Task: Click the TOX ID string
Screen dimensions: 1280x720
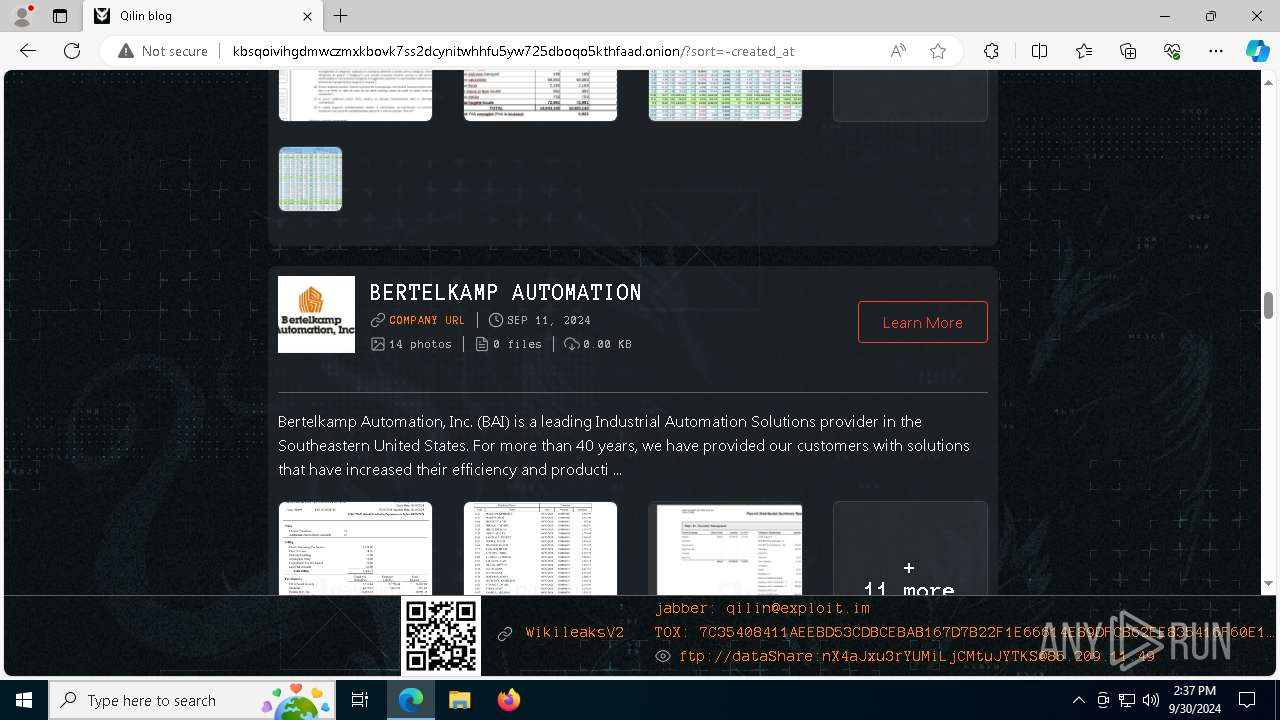Action: [964, 632]
